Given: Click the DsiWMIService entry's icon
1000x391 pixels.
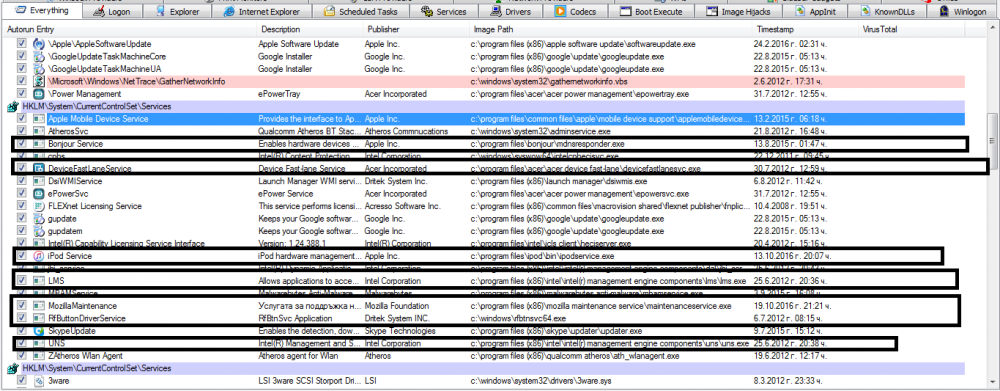Looking at the screenshot, I should [38, 181].
